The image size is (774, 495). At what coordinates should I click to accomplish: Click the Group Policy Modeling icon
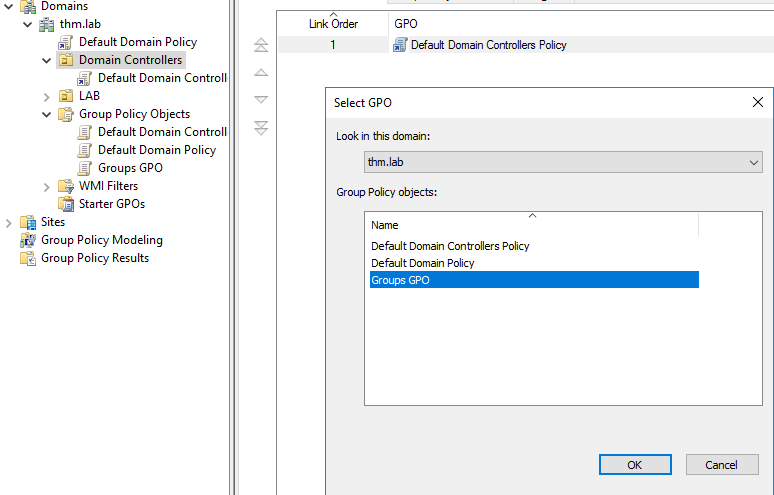point(28,240)
